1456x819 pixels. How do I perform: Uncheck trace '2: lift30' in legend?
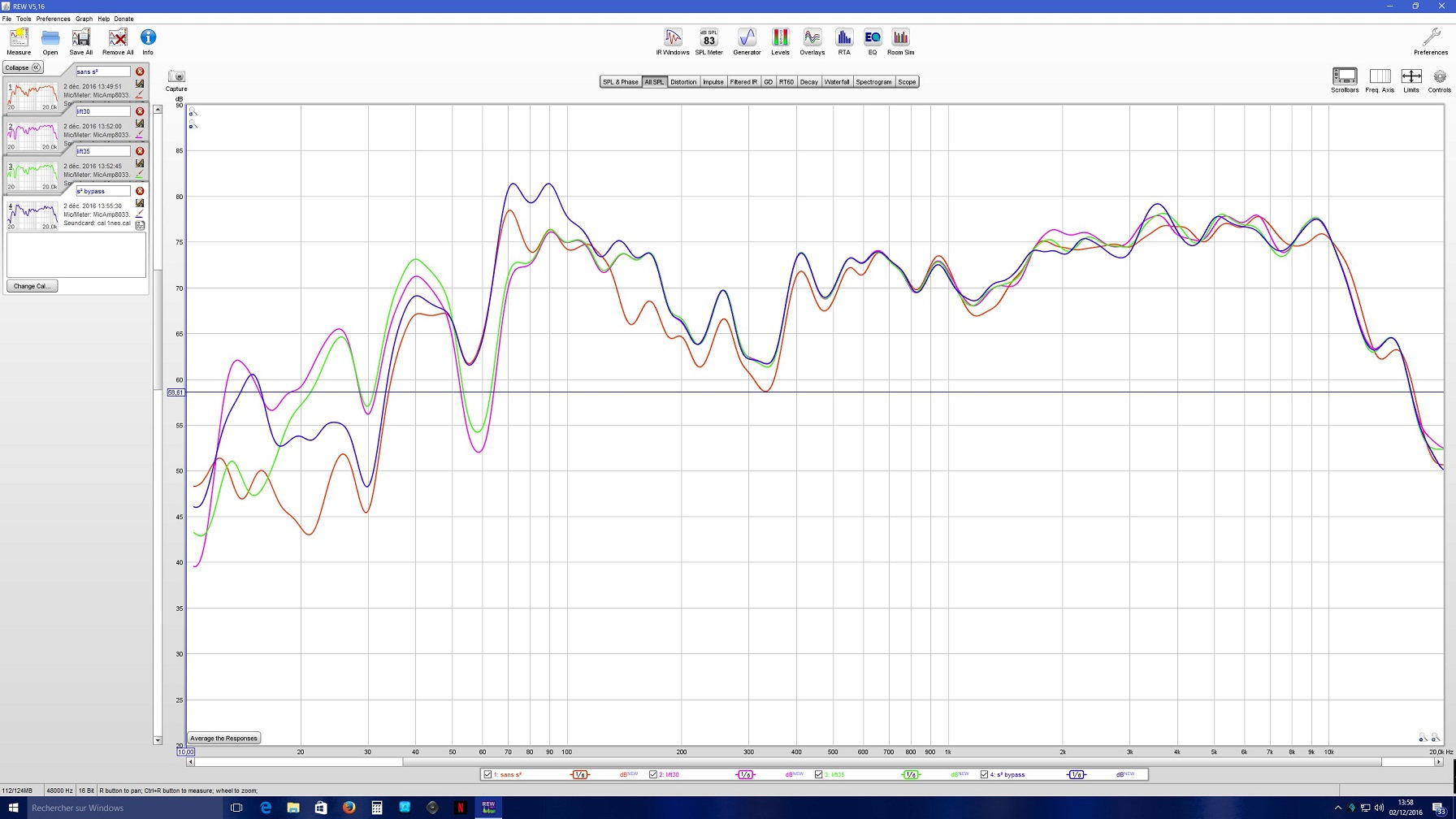(x=653, y=774)
